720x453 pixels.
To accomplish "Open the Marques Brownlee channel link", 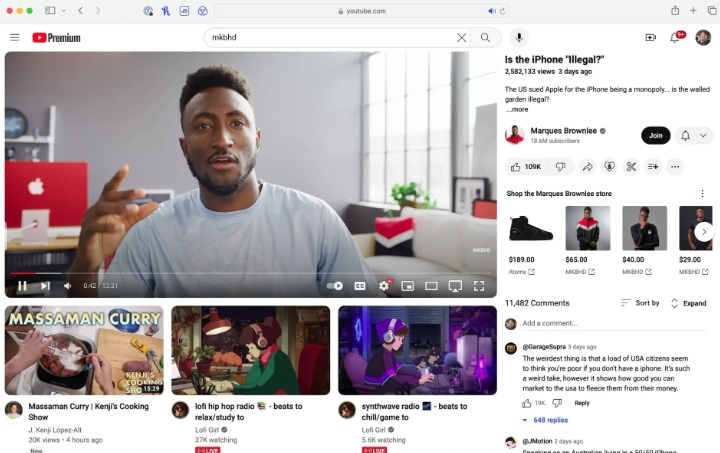I will (x=564, y=130).
